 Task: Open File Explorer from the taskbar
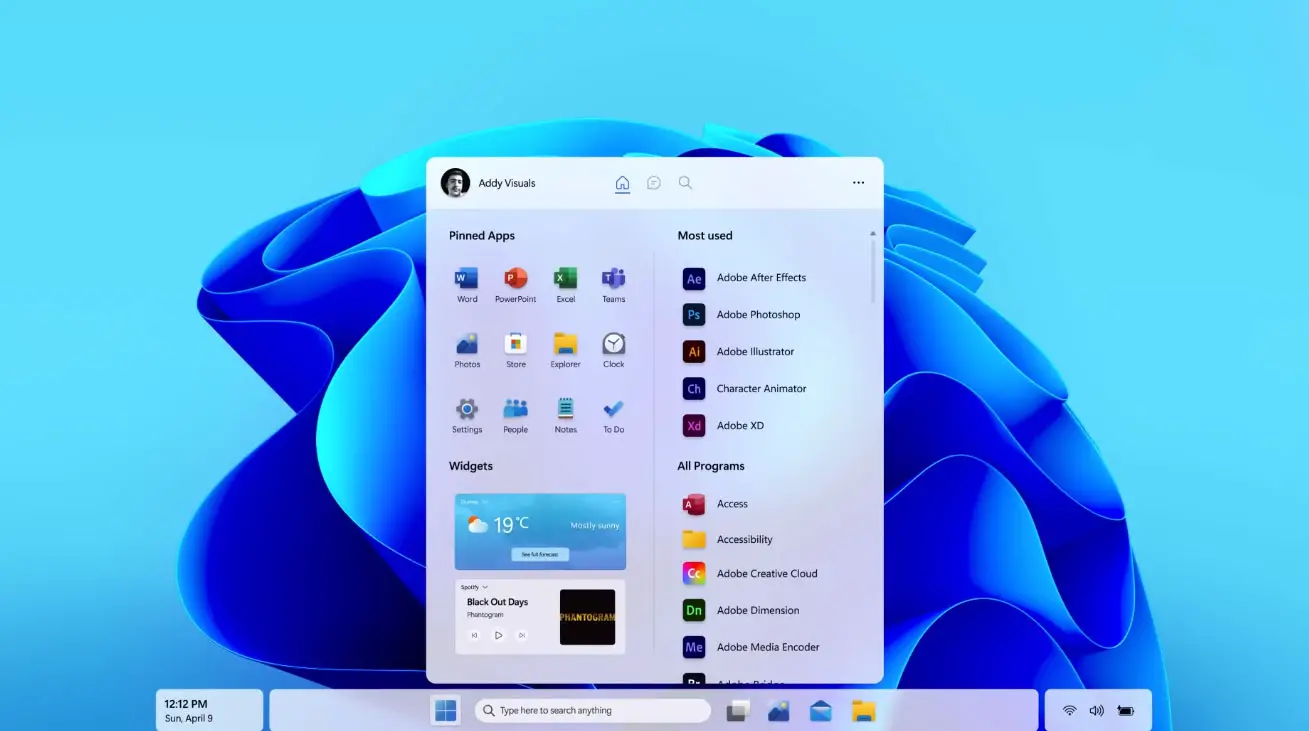(x=864, y=710)
